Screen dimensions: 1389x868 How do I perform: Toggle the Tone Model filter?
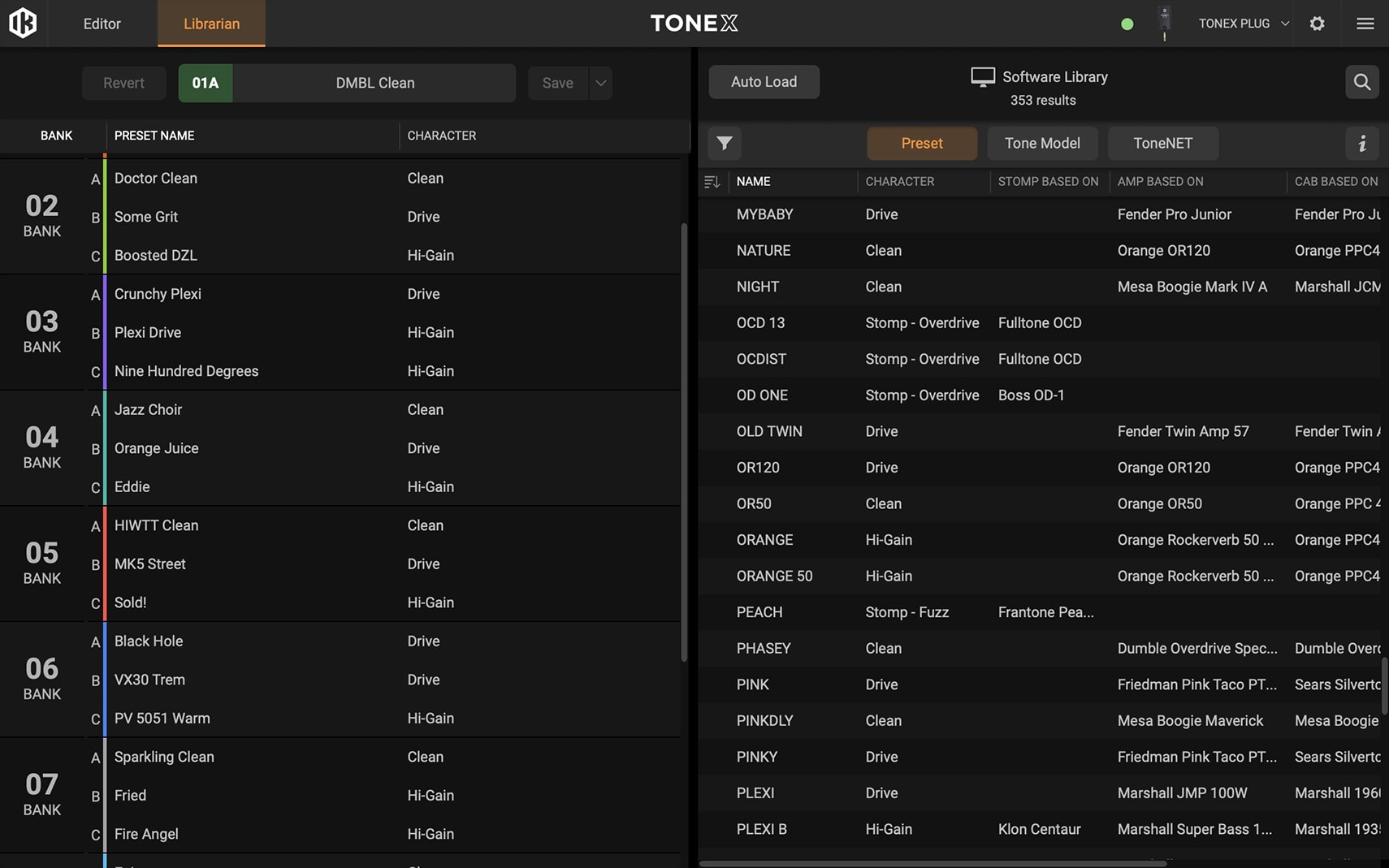1041,144
